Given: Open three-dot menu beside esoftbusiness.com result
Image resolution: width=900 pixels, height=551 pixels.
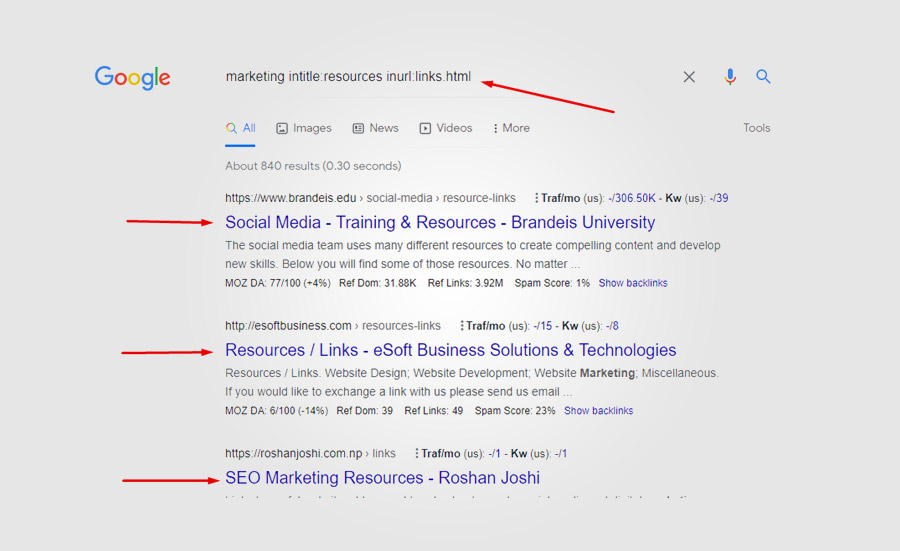Looking at the screenshot, I should (461, 326).
